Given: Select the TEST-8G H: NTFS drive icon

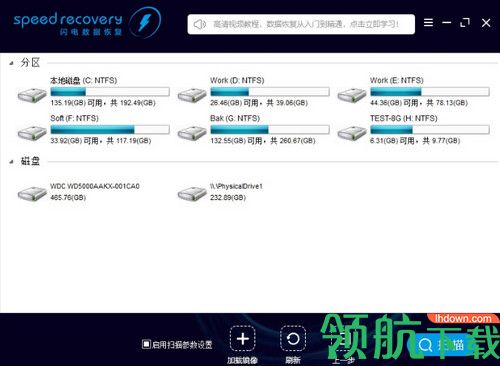Looking at the screenshot, I should pos(352,133).
